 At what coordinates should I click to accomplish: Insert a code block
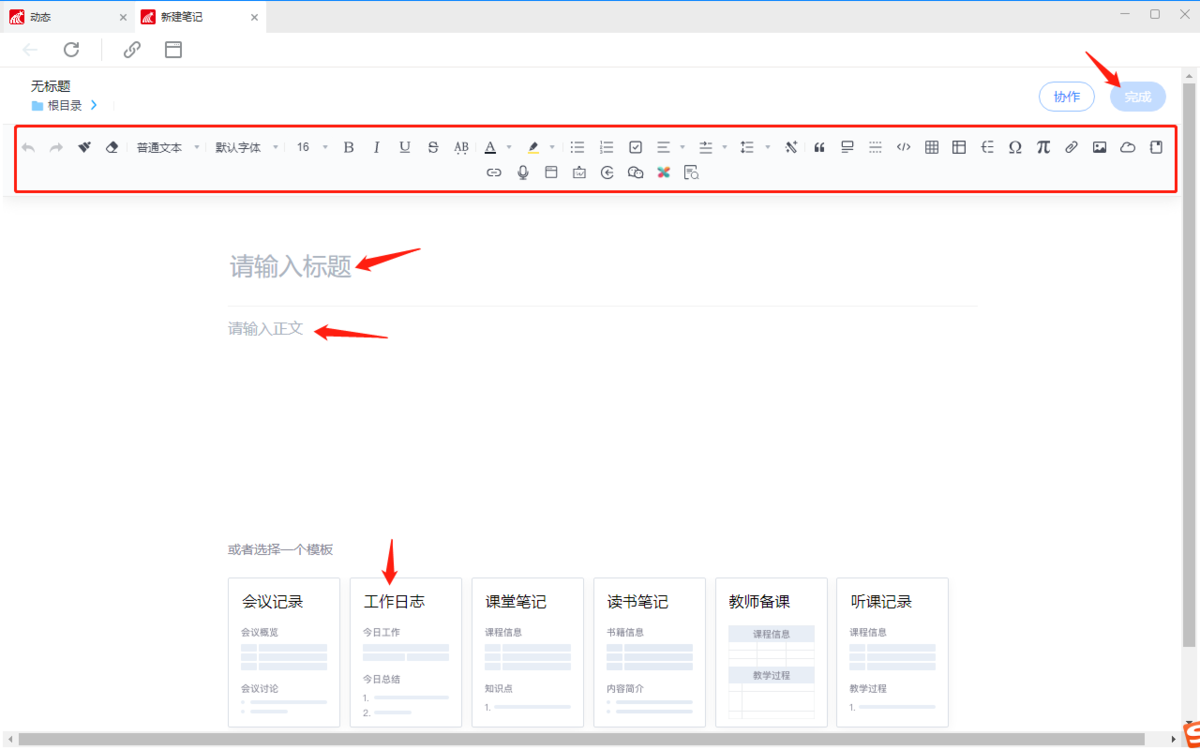pyautogui.click(x=903, y=147)
